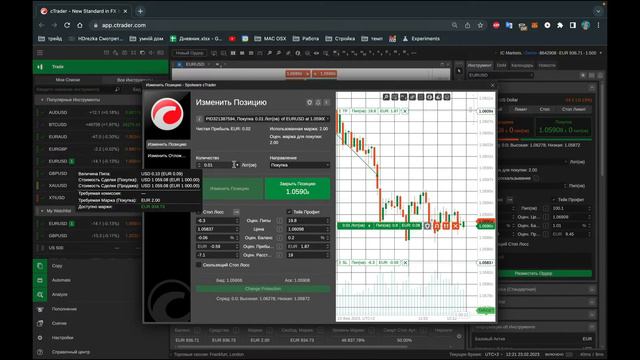
Task: Open the account selector dropdown IC Markets
Action: [551, 53]
